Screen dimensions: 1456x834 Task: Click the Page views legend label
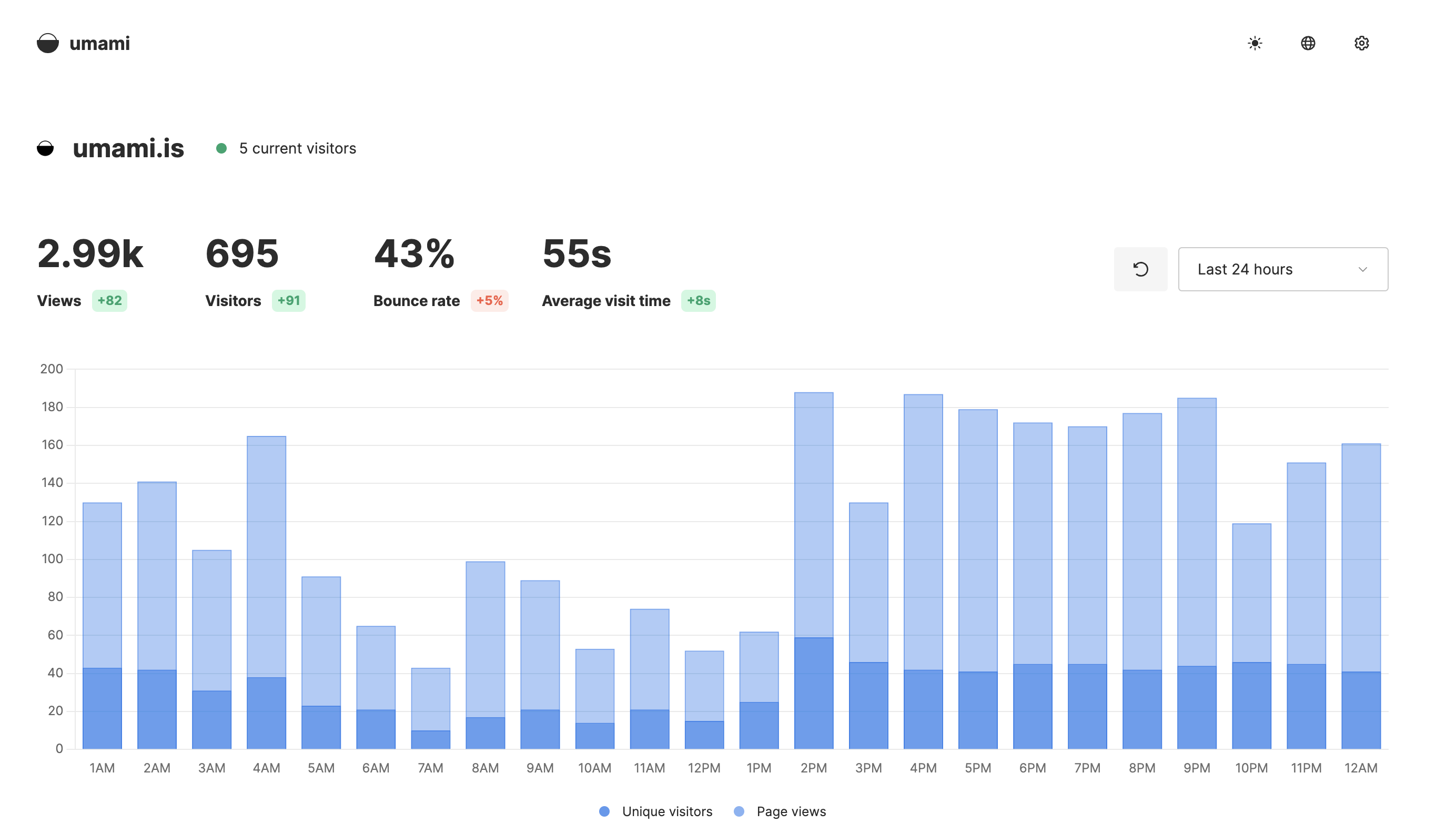coord(791,812)
